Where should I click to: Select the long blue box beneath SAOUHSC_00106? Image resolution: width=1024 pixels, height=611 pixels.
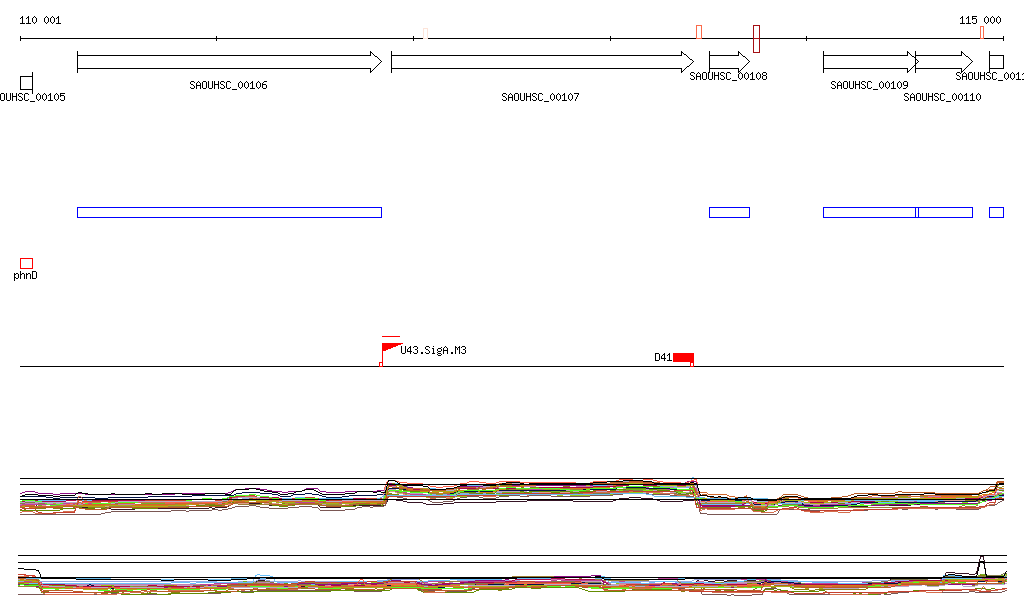pos(229,212)
